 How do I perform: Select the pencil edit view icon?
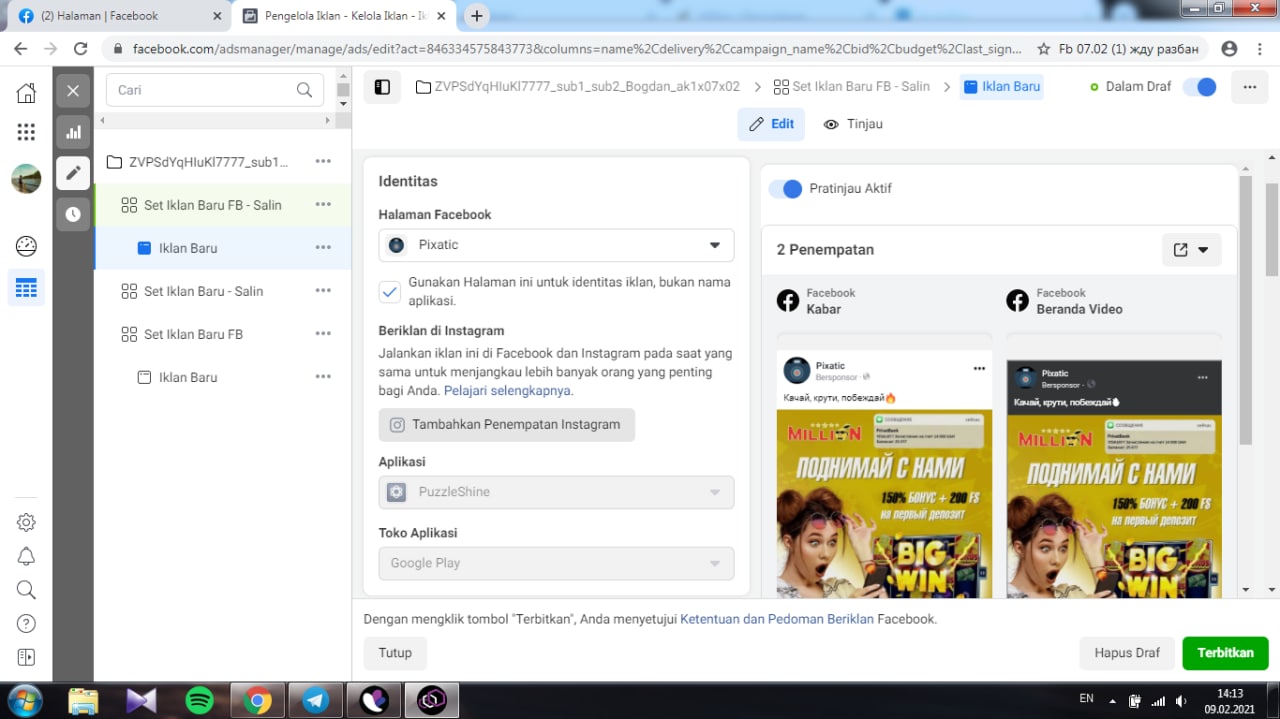pyautogui.click(x=73, y=173)
